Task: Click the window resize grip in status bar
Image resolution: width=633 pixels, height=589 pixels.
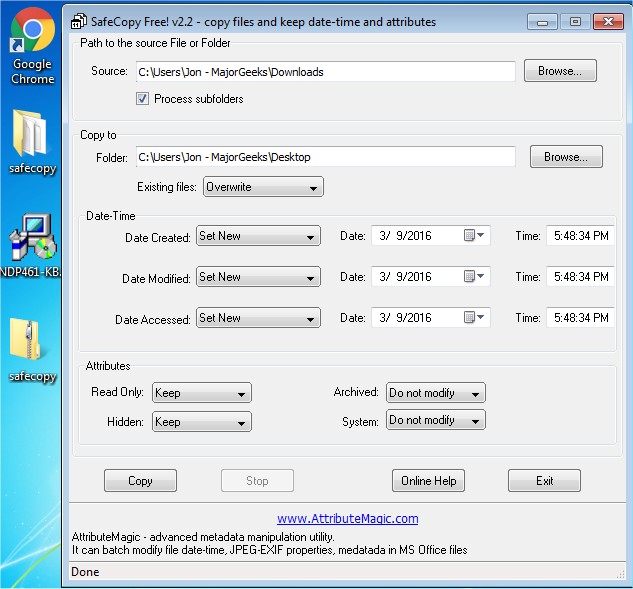Action: [x=621, y=574]
